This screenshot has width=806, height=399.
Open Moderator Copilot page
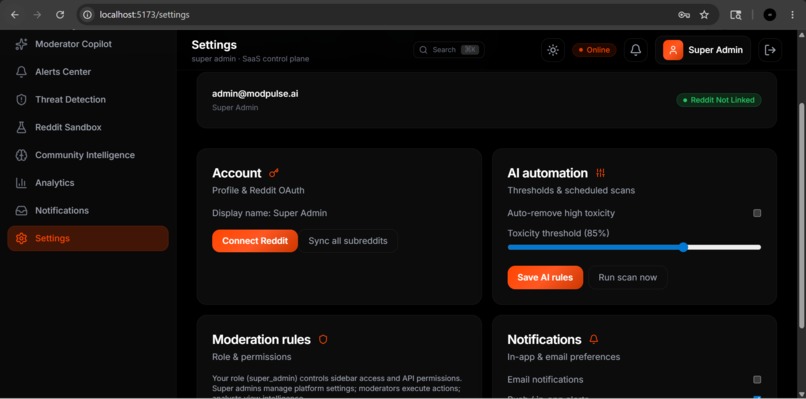[88, 44]
